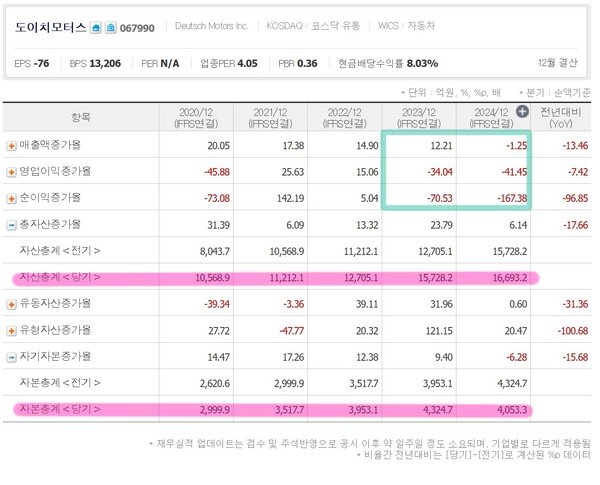The image size is (600, 485).
Task: Select the 2021/12 column header
Action: coord(270,118)
